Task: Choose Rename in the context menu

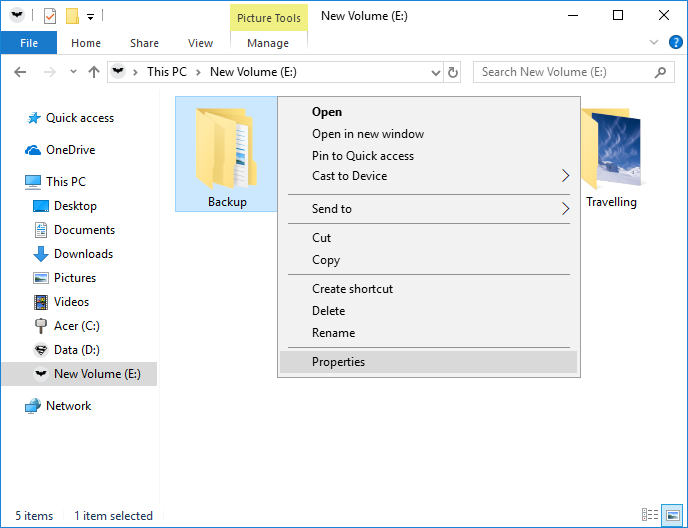Action: click(333, 333)
